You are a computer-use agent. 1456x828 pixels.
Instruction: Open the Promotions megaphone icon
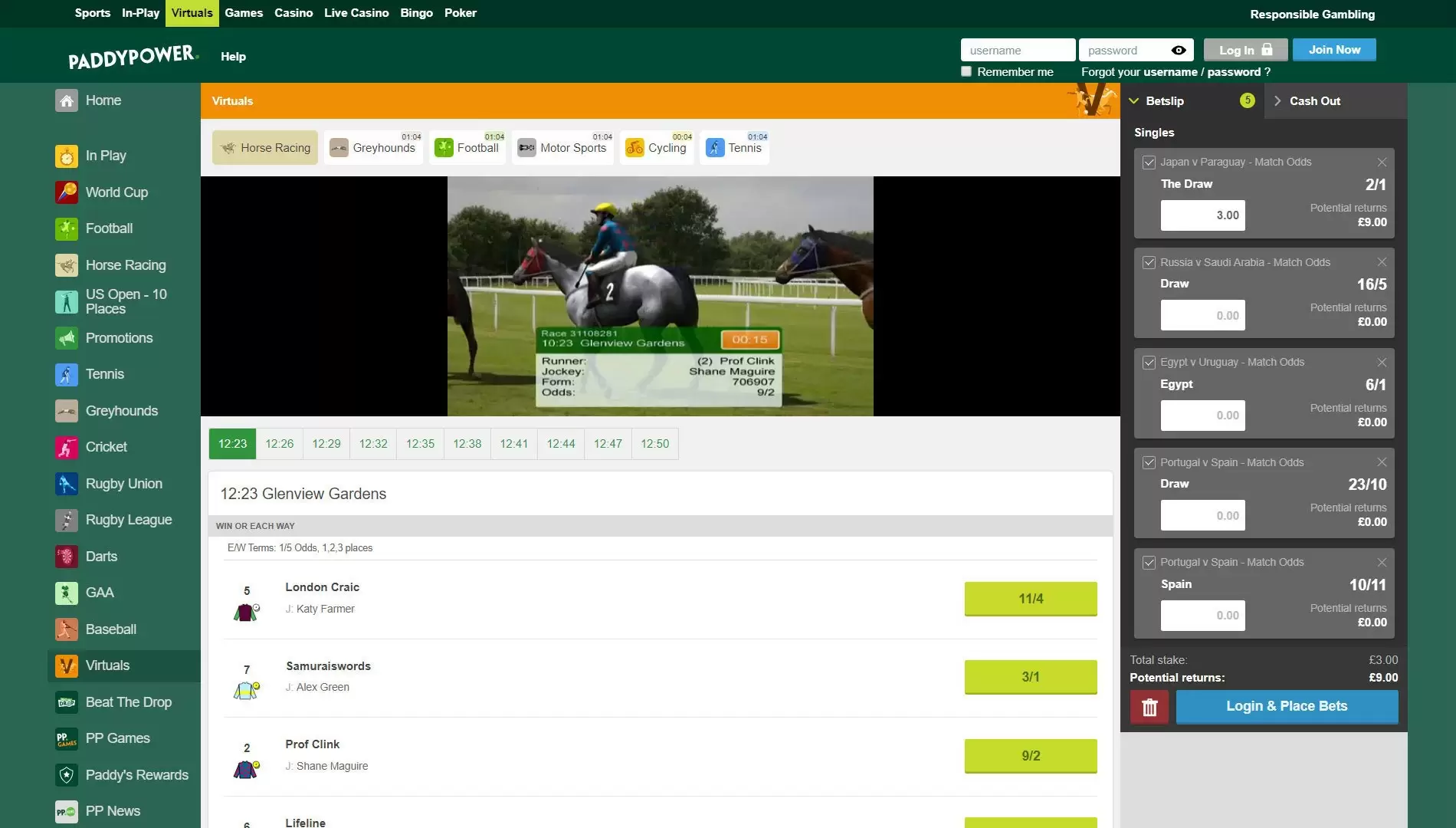click(x=67, y=338)
